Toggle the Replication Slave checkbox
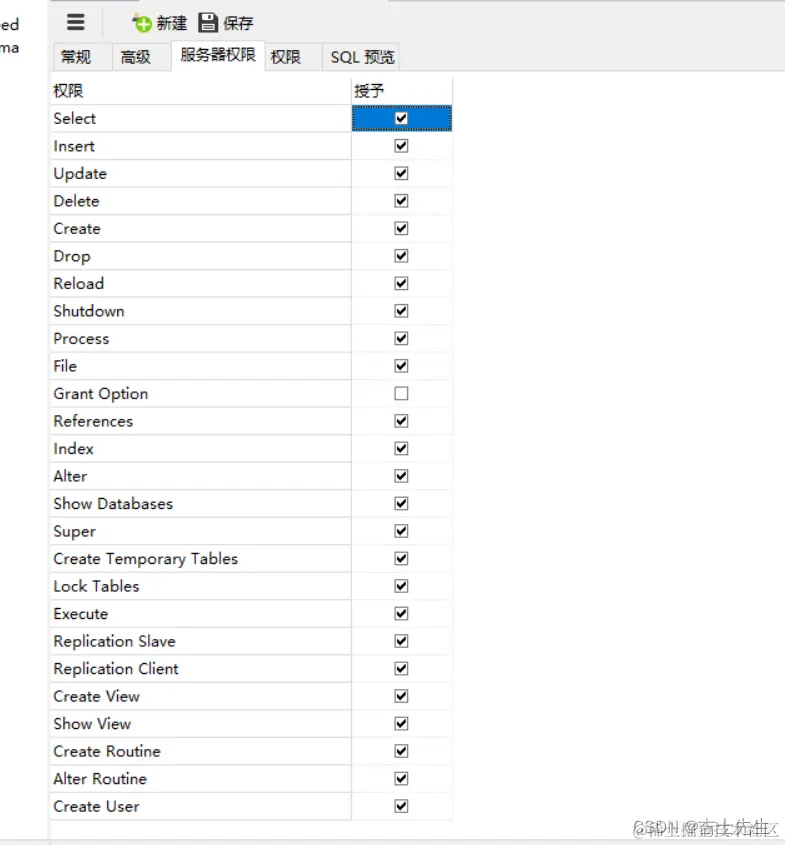Viewport: 785px width, 845px height. coord(401,641)
